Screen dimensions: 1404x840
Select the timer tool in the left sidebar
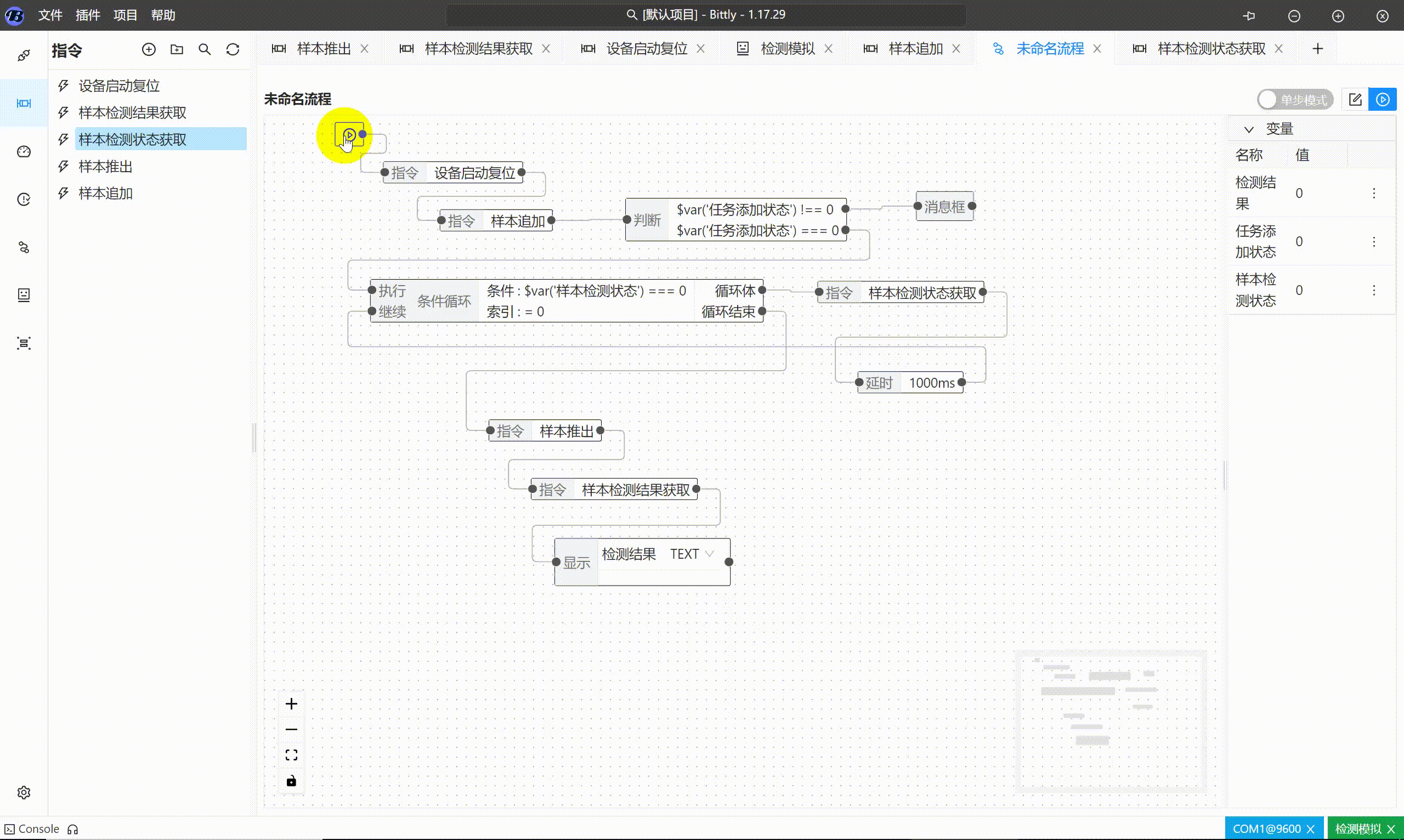23,198
